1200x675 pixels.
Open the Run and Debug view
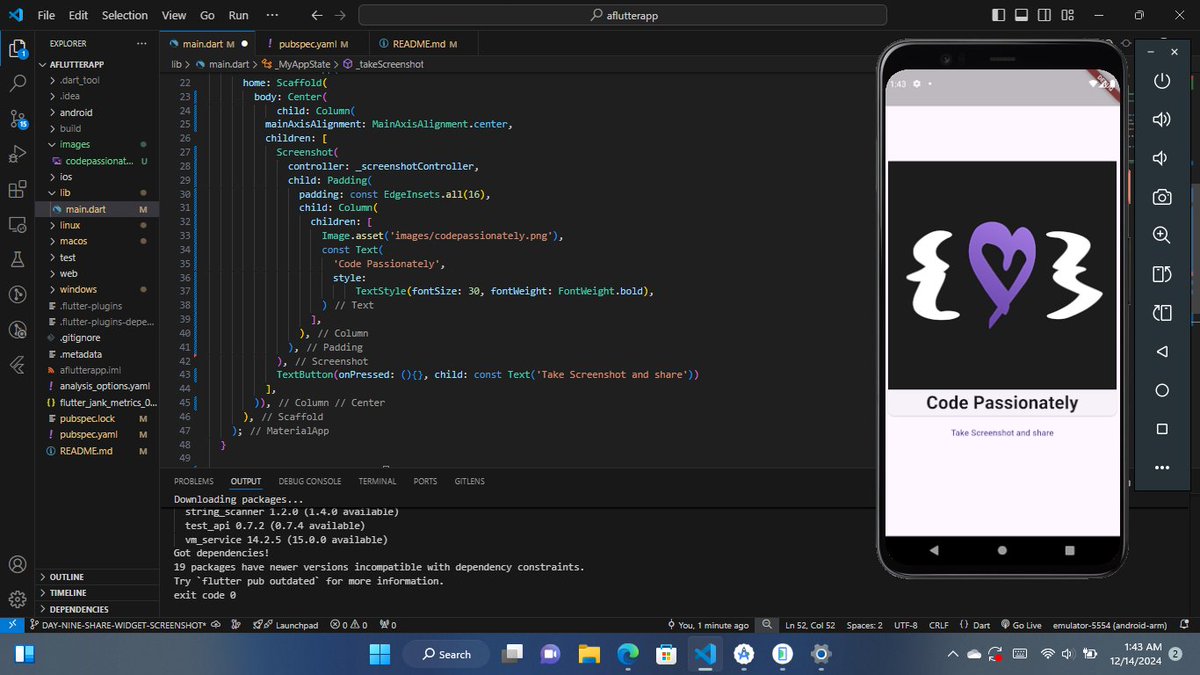17,153
